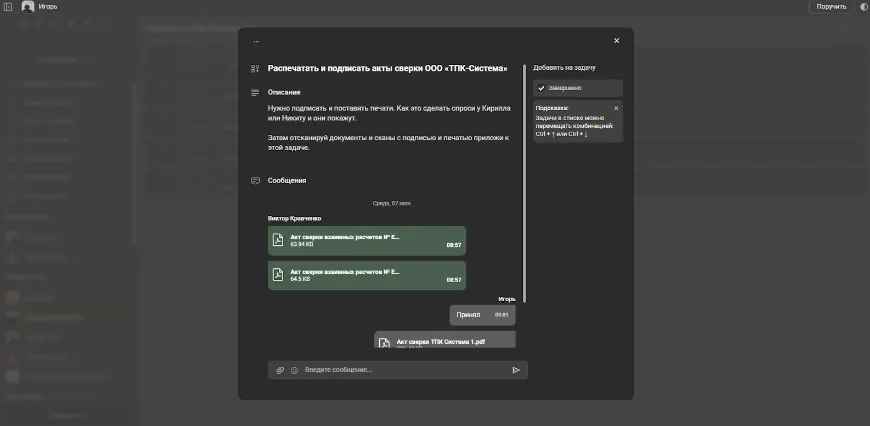Click the Поручить button
The height and width of the screenshot is (426, 870).
click(x=831, y=6)
